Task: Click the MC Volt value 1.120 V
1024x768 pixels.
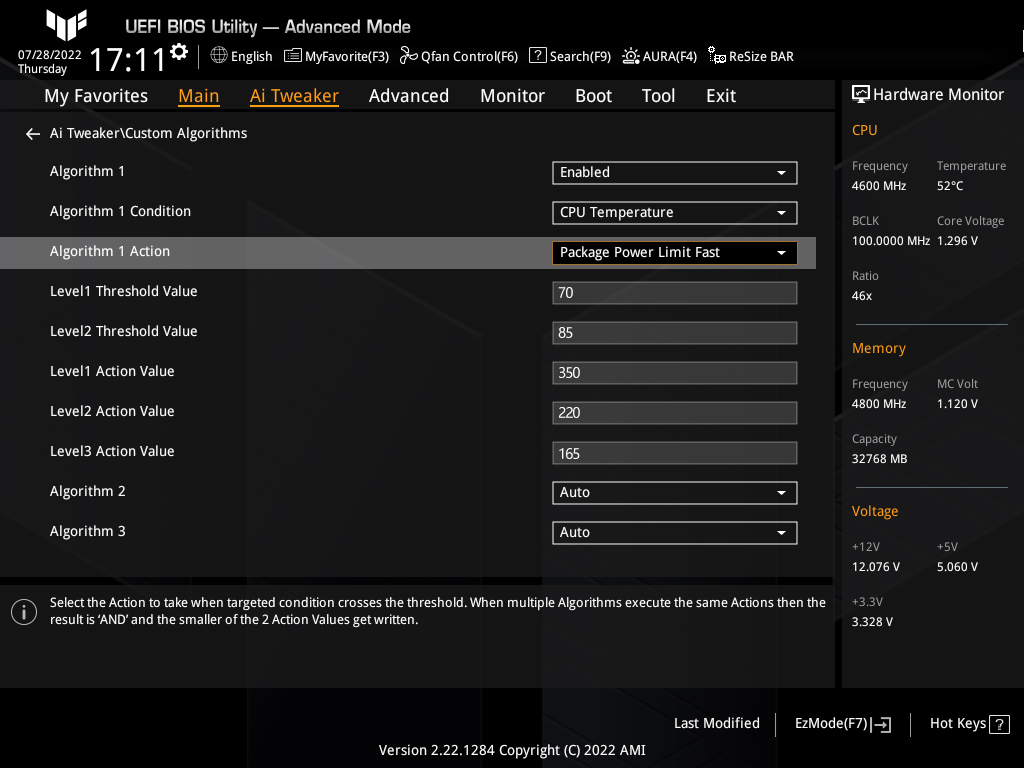Action: (957, 404)
